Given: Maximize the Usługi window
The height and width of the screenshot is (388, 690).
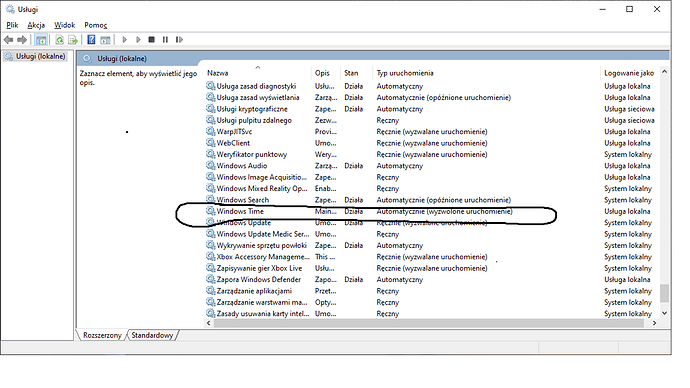Looking at the screenshot, I should (630, 9).
